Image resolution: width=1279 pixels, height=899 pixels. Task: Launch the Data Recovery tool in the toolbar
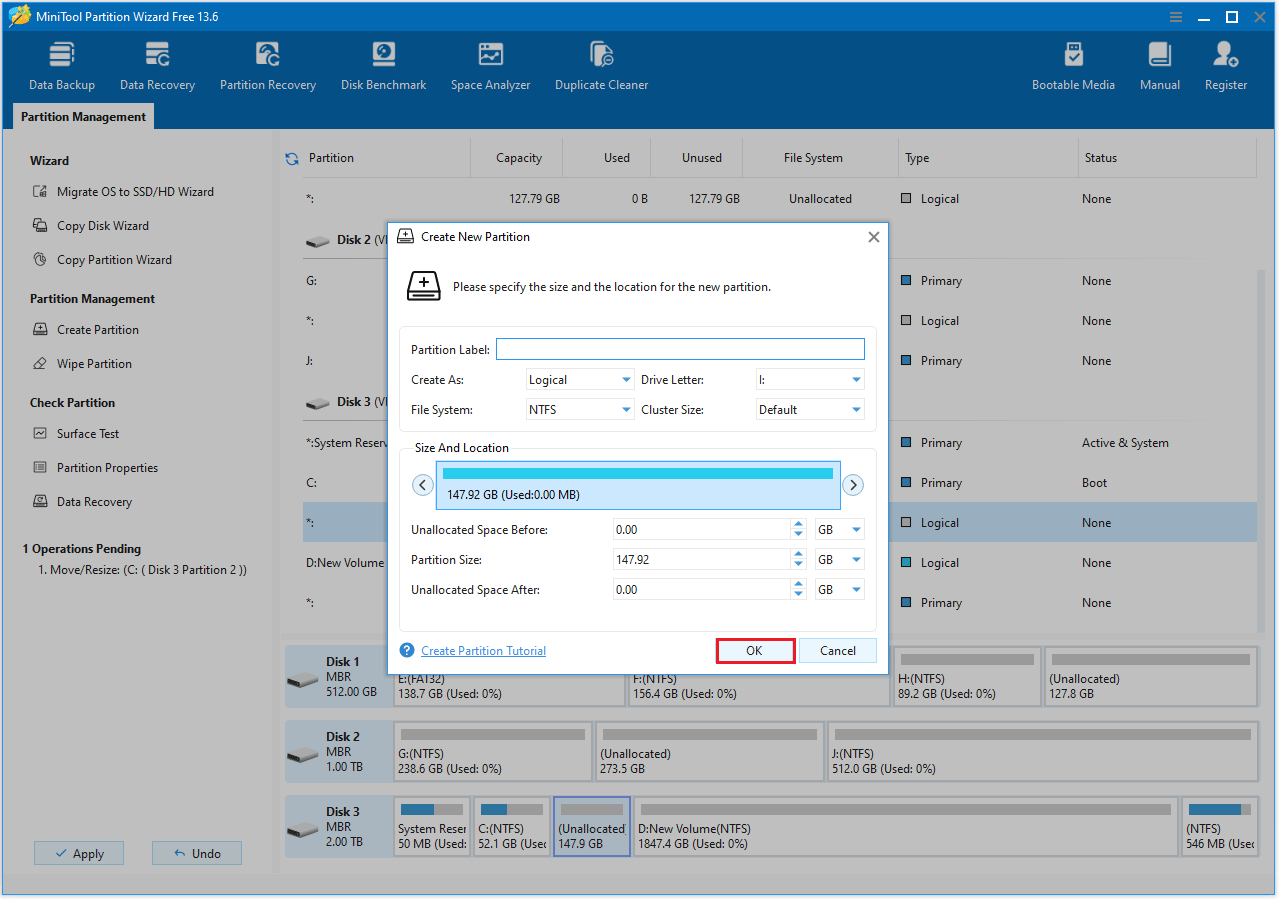157,66
